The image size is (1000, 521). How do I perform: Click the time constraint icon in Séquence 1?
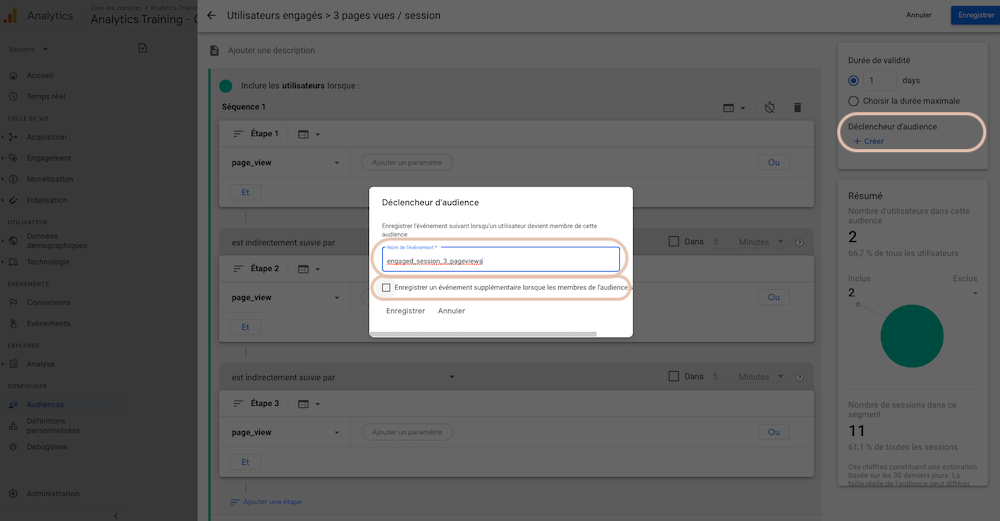point(770,107)
